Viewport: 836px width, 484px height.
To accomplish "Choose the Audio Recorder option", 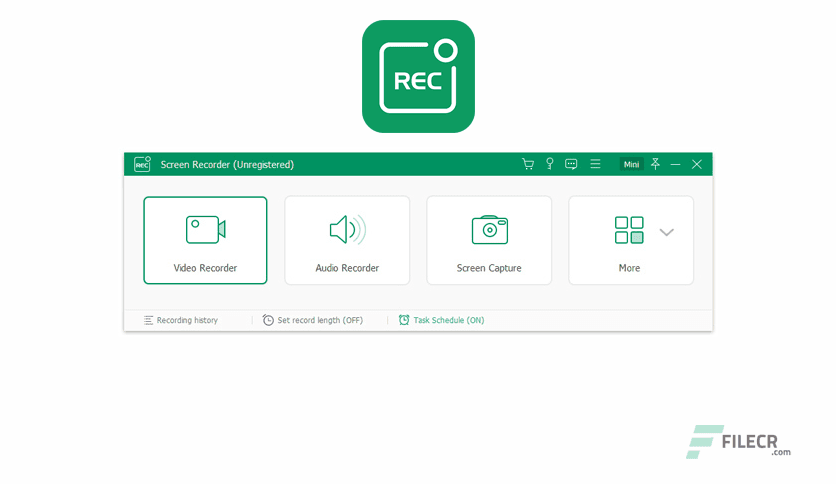I will 347,240.
